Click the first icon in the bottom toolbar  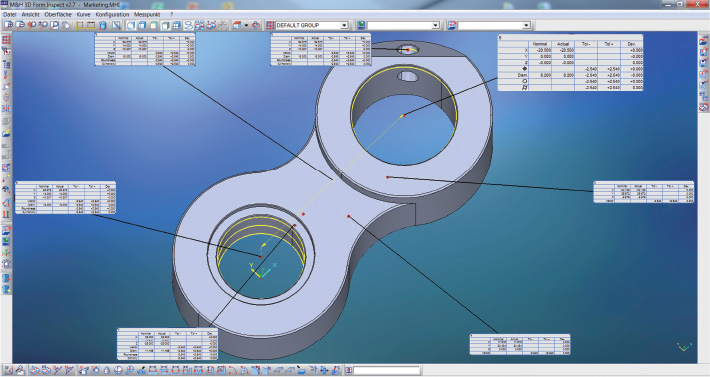coord(8,370)
